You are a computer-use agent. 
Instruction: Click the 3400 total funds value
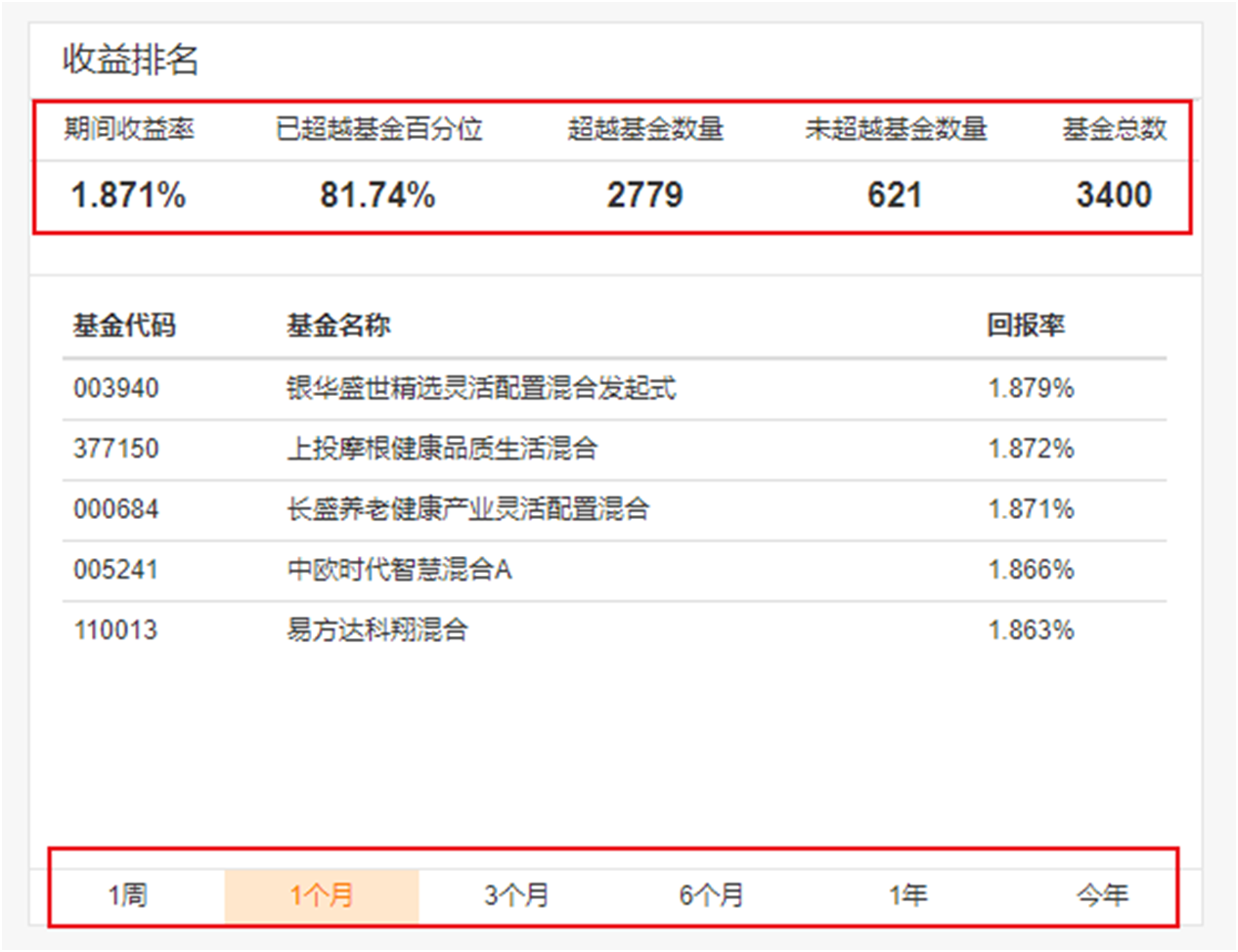click(1114, 195)
